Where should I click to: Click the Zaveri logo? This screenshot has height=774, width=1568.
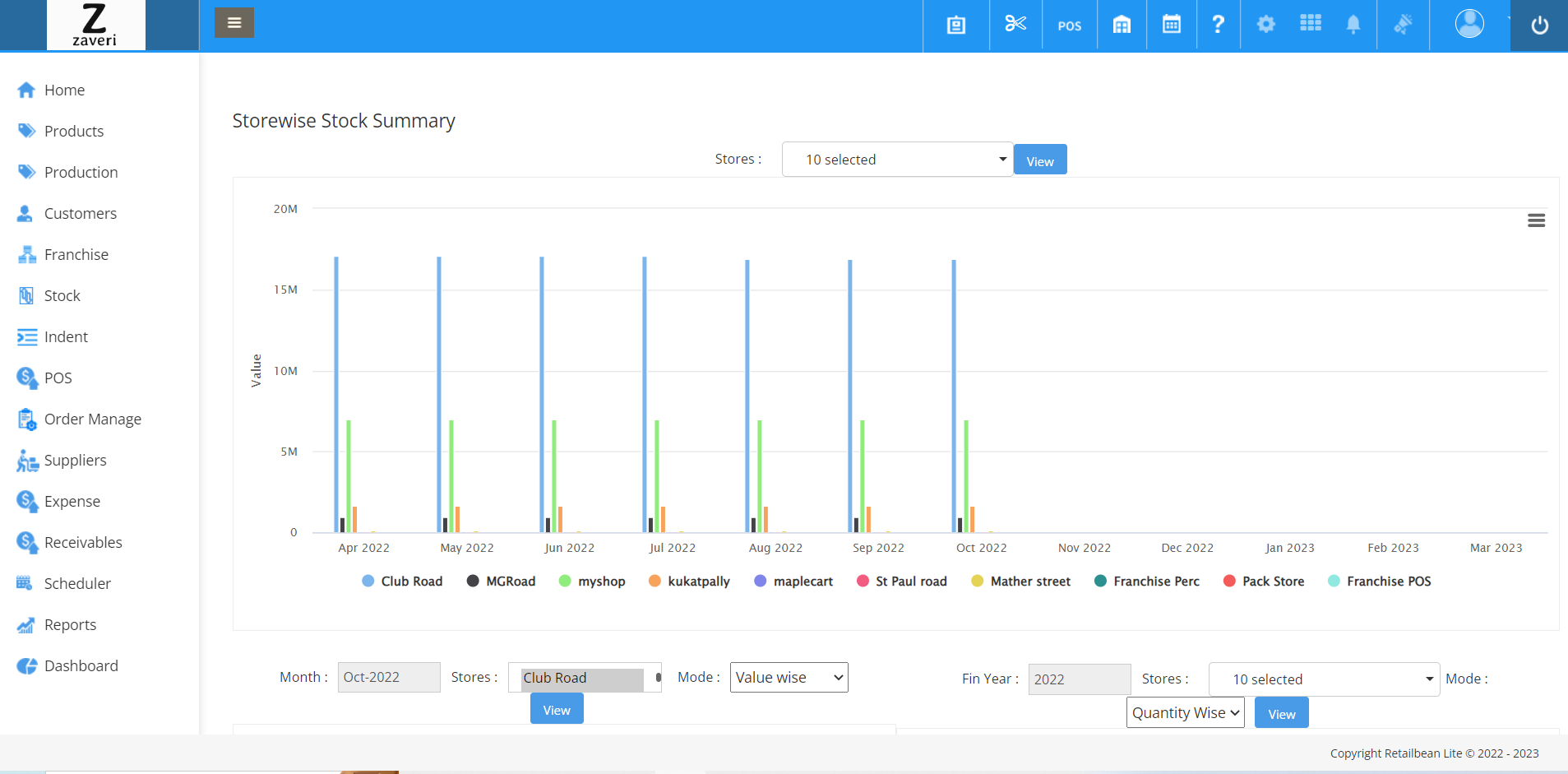[x=95, y=25]
